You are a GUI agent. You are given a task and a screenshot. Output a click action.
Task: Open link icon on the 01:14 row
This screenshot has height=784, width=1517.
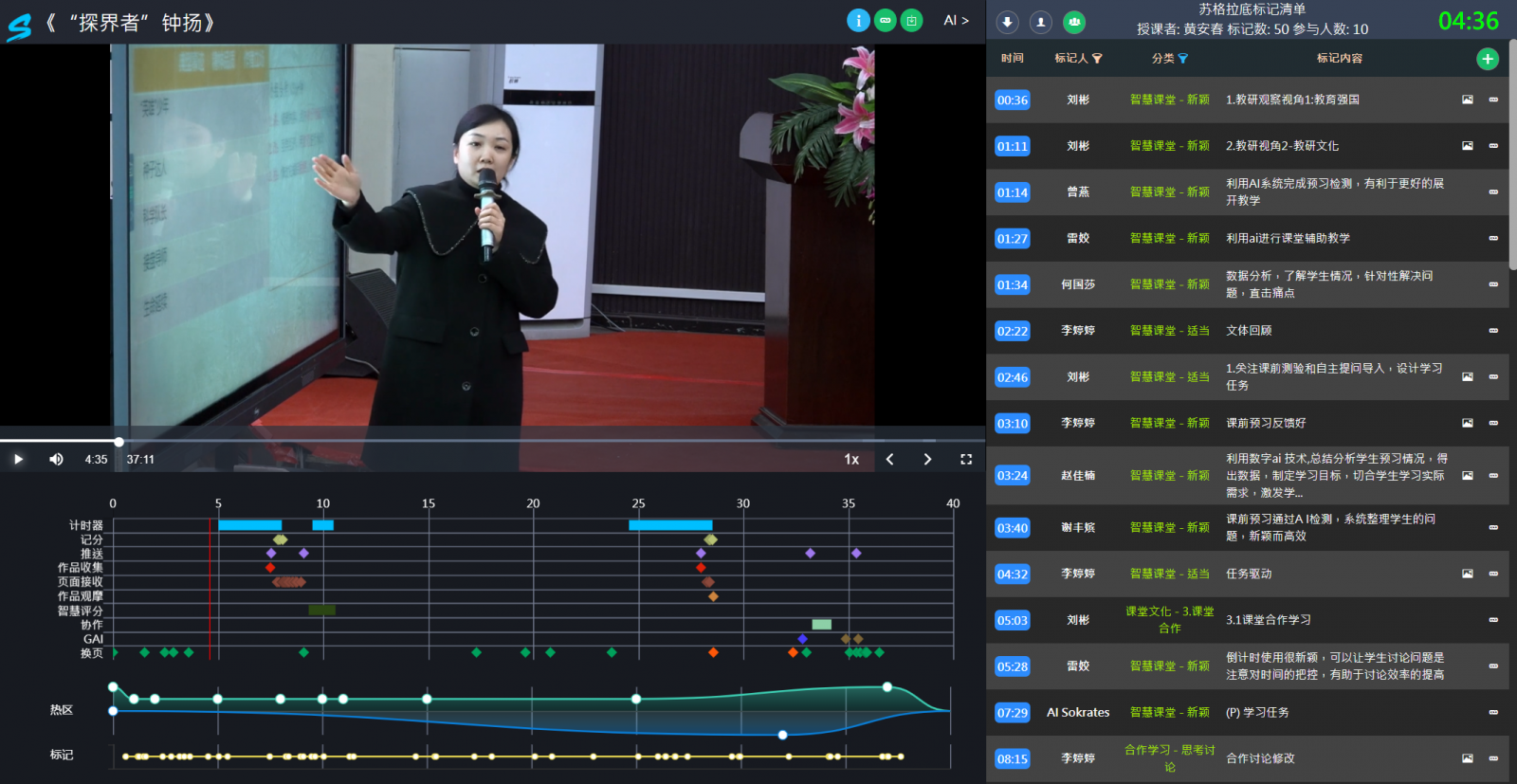1493,192
